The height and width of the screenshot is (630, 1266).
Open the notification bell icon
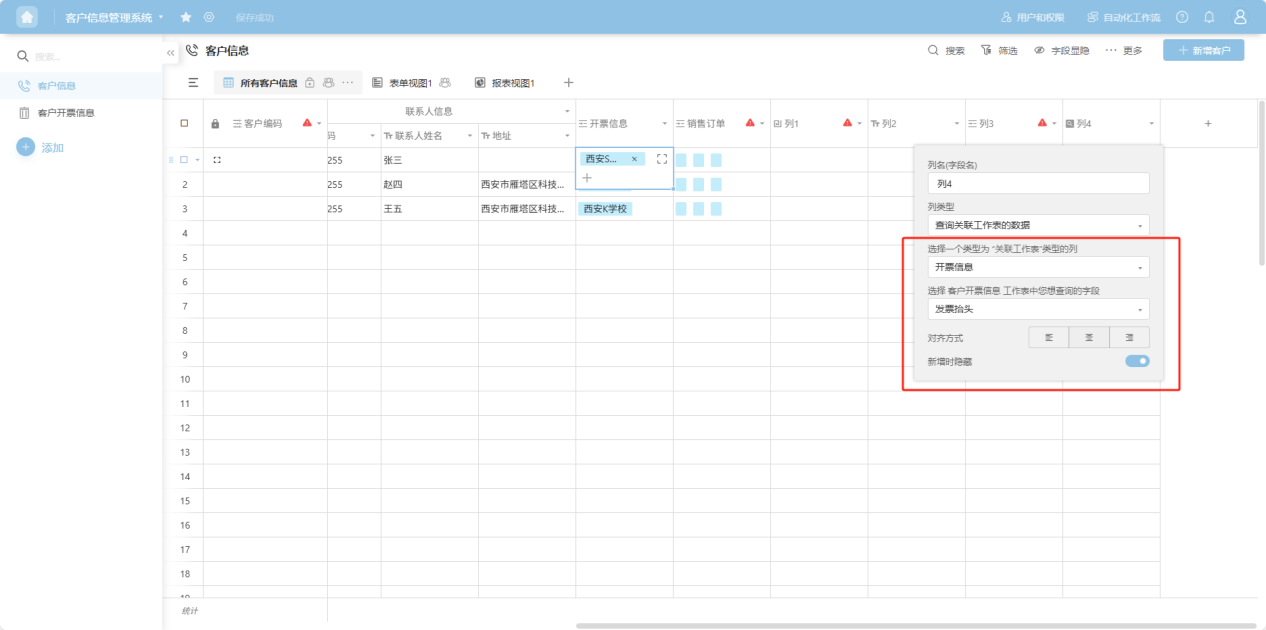pos(1209,17)
